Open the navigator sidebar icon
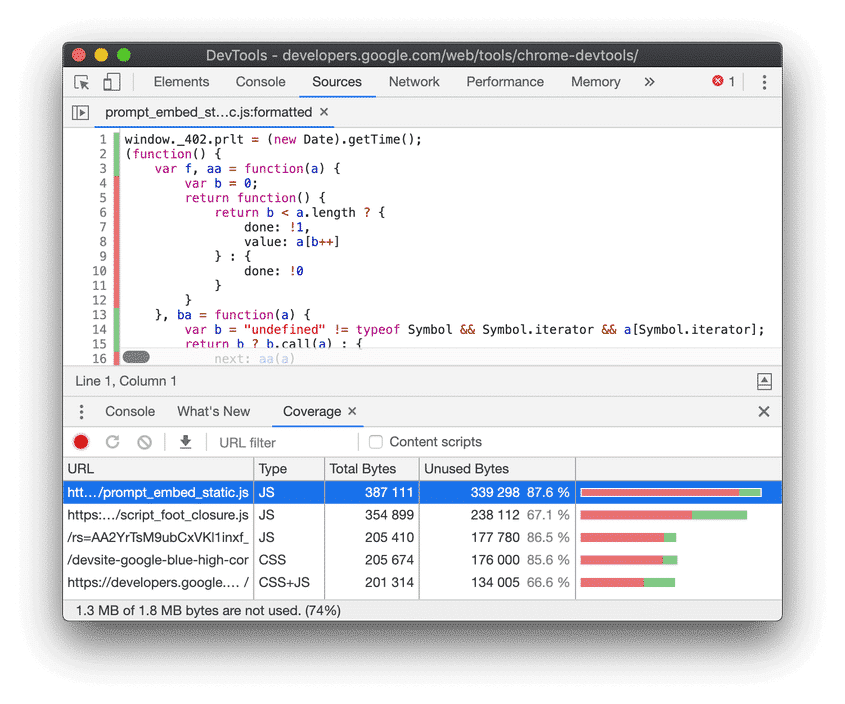 pyautogui.click(x=80, y=112)
